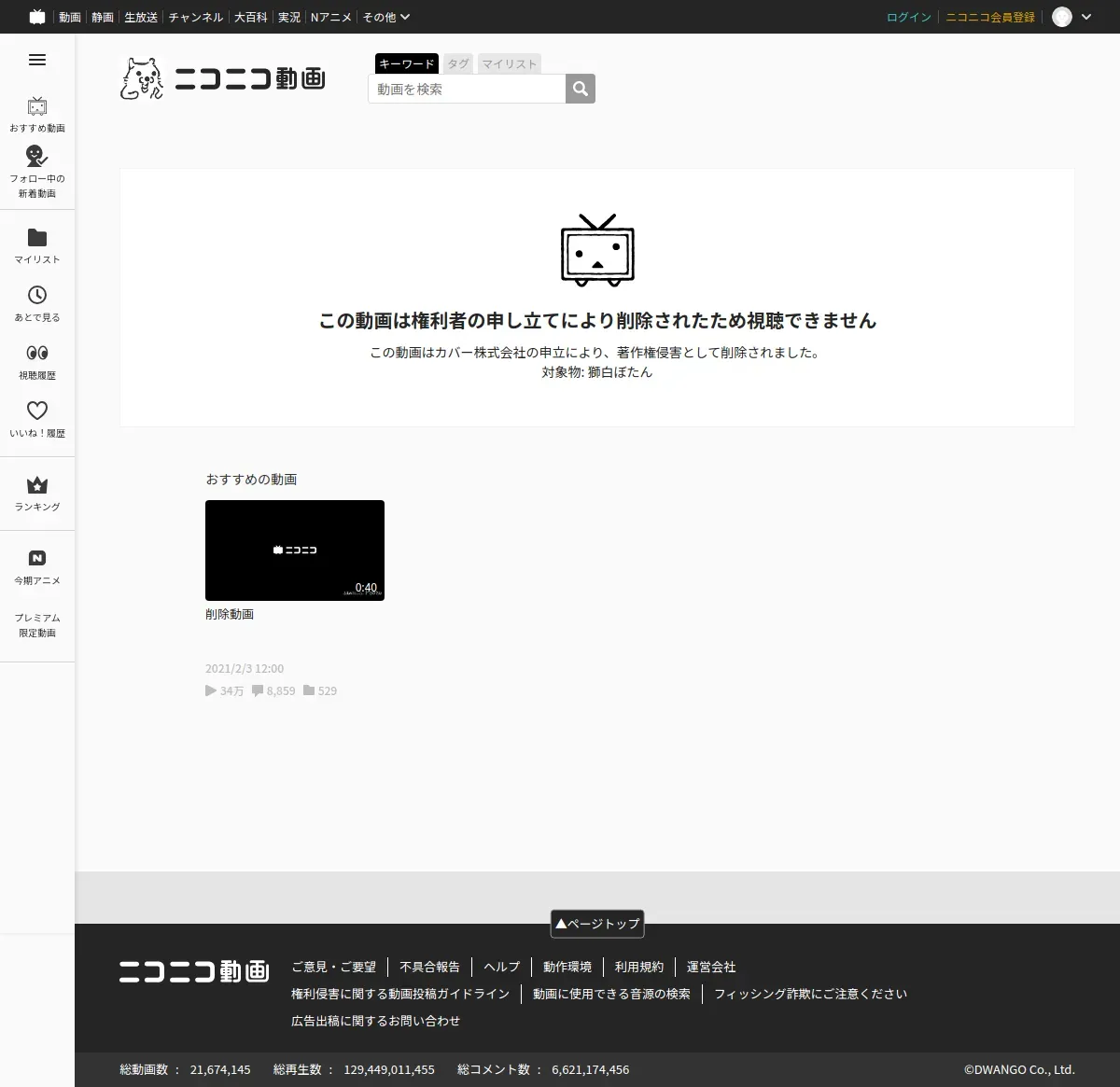Viewport: 1120px width, 1087px height.
Task: Click the user avatar icon
Action: pos(1062,17)
